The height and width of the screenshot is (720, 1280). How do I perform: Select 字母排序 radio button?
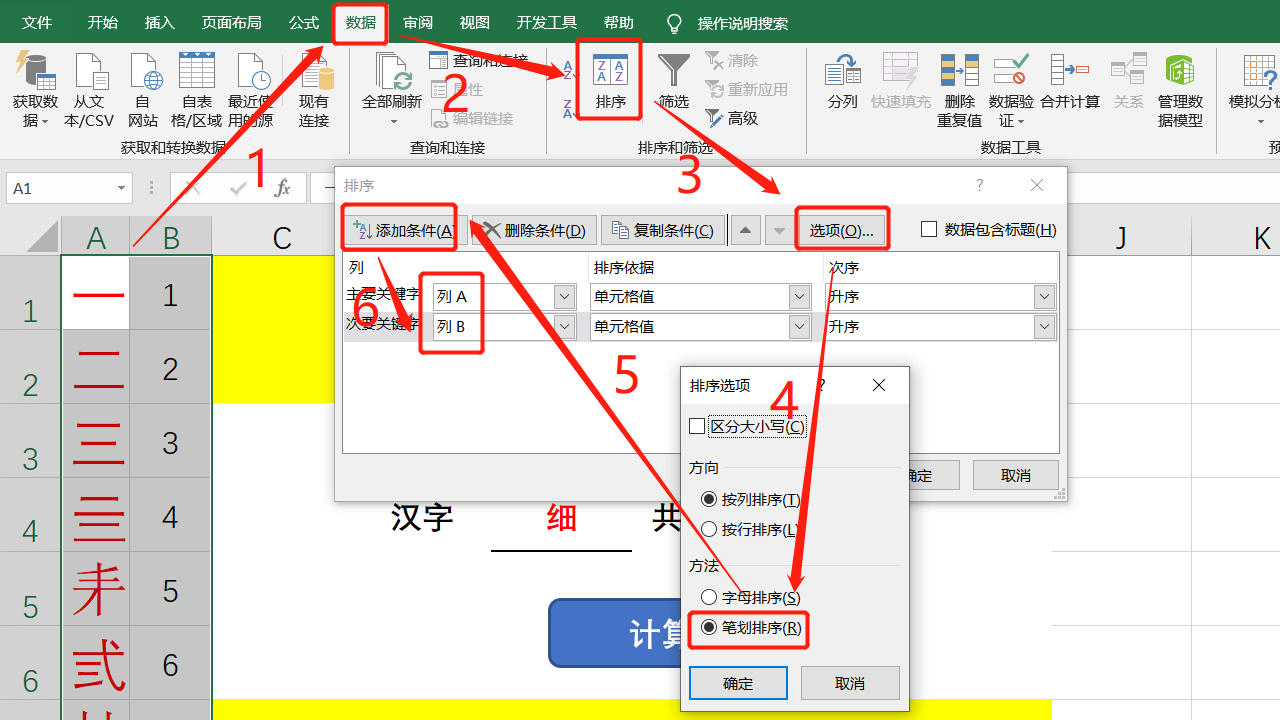[x=709, y=597]
